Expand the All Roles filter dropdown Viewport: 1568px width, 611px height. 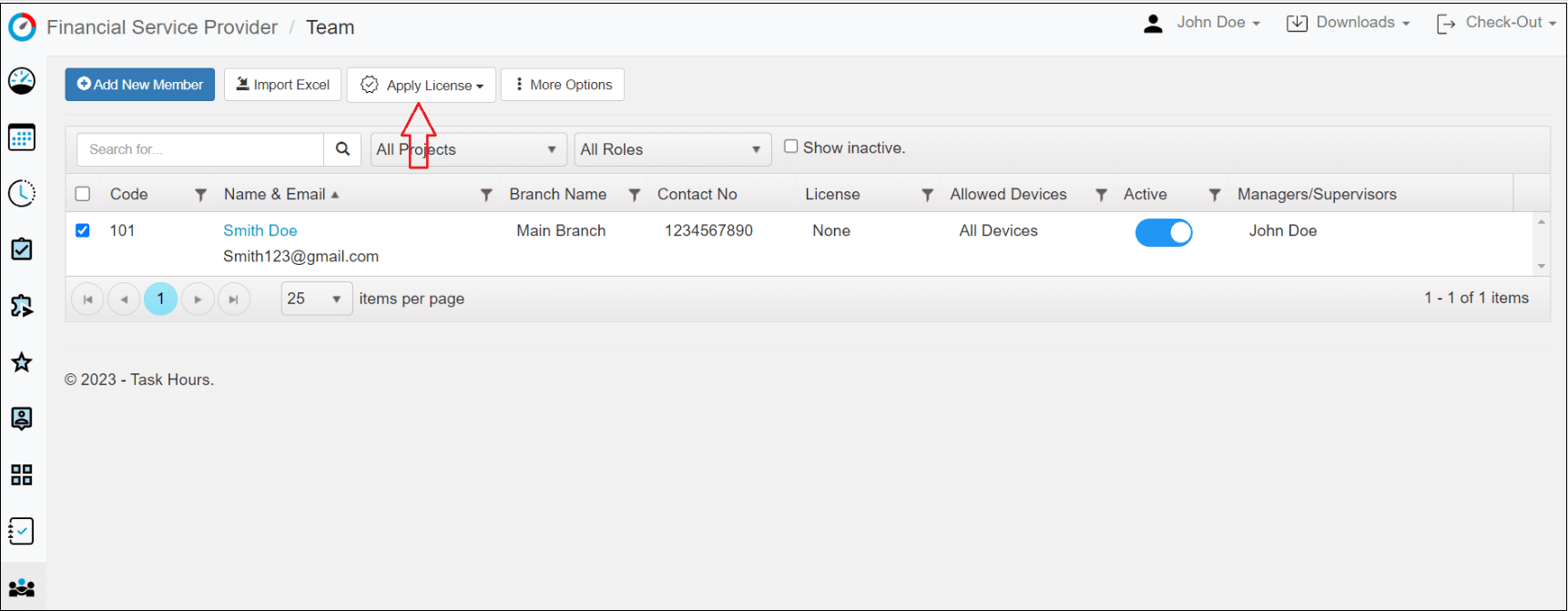click(x=673, y=149)
